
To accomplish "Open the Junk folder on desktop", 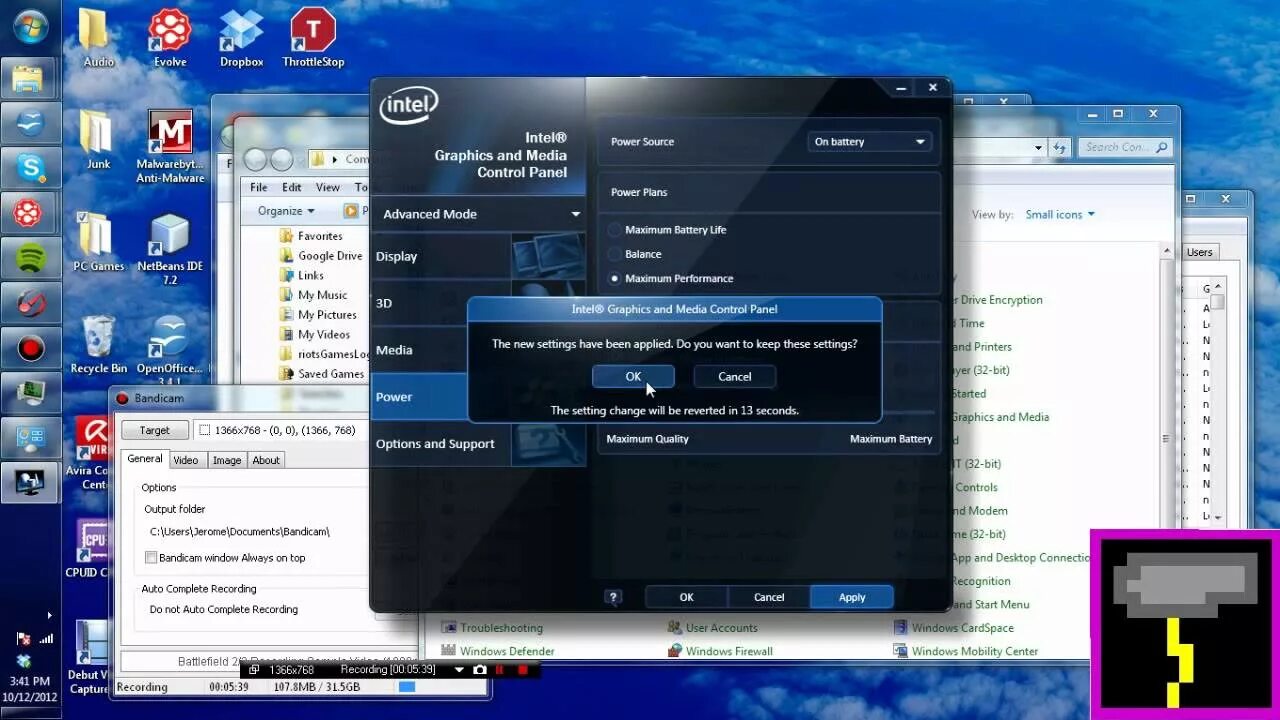I will point(98,140).
